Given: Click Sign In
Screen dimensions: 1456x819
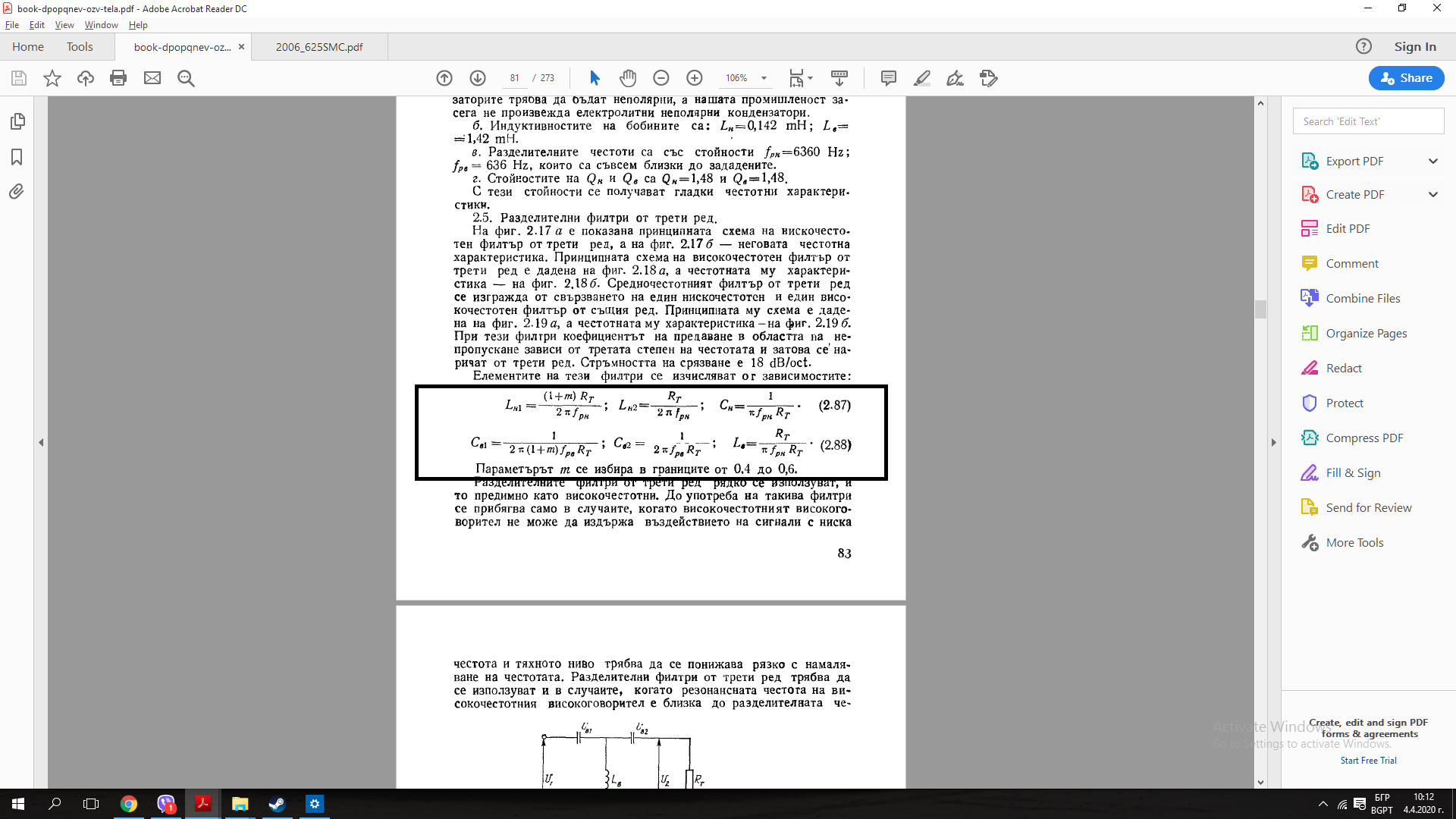Looking at the screenshot, I should pyautogui.click(x=1415, y=46).
